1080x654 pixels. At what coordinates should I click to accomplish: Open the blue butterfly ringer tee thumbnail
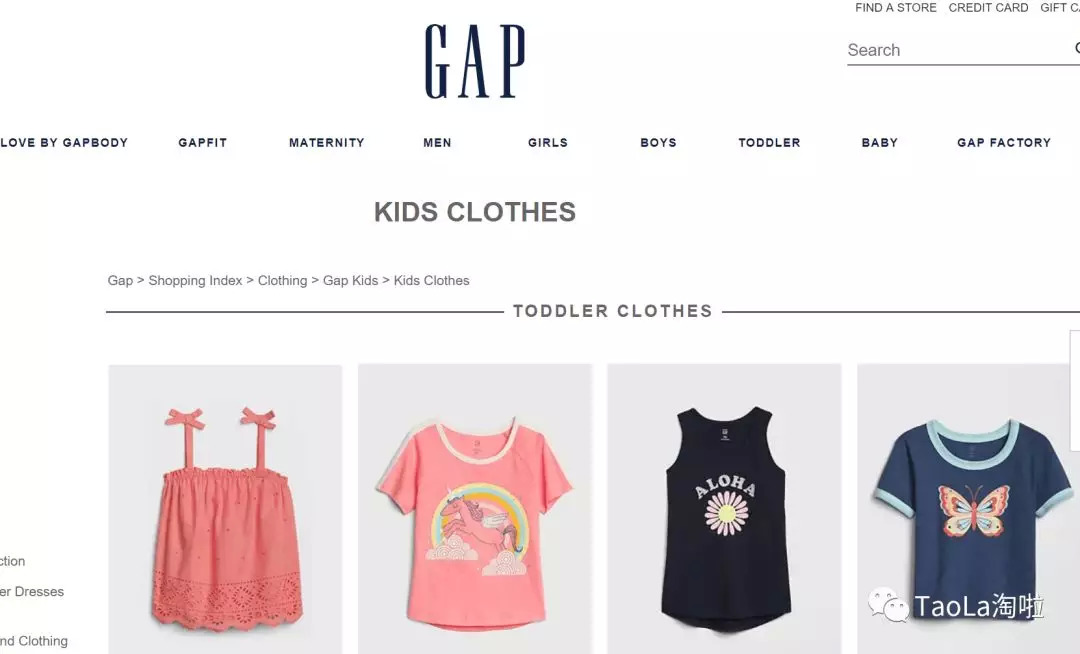click(968, 509)
